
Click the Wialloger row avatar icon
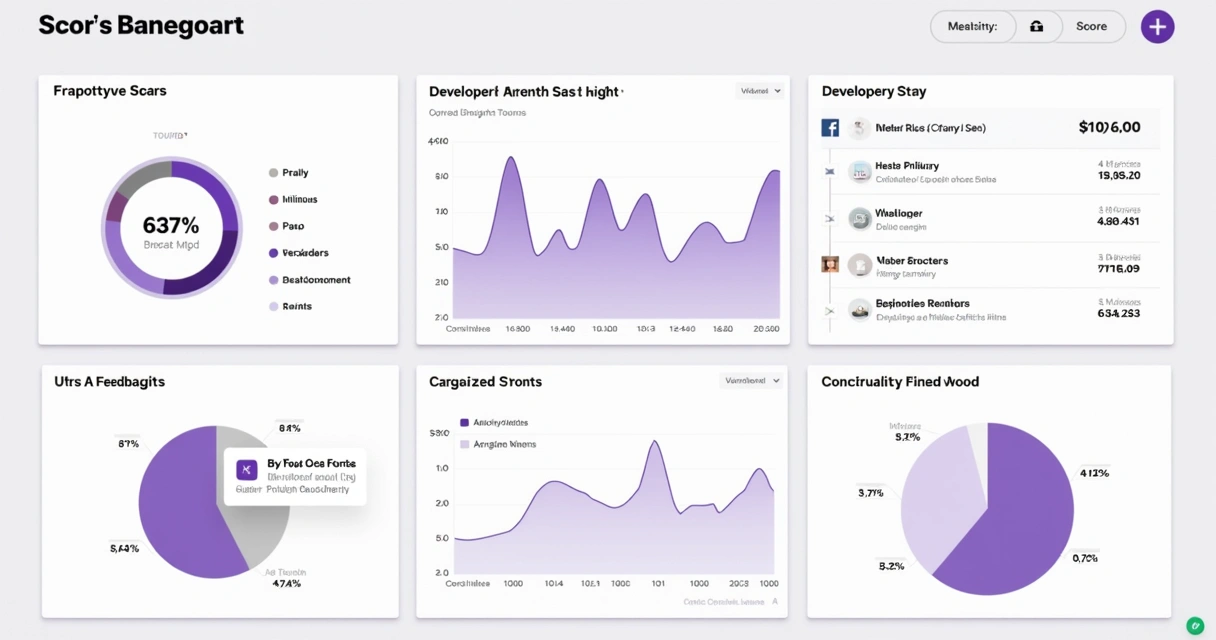(860, 218)
